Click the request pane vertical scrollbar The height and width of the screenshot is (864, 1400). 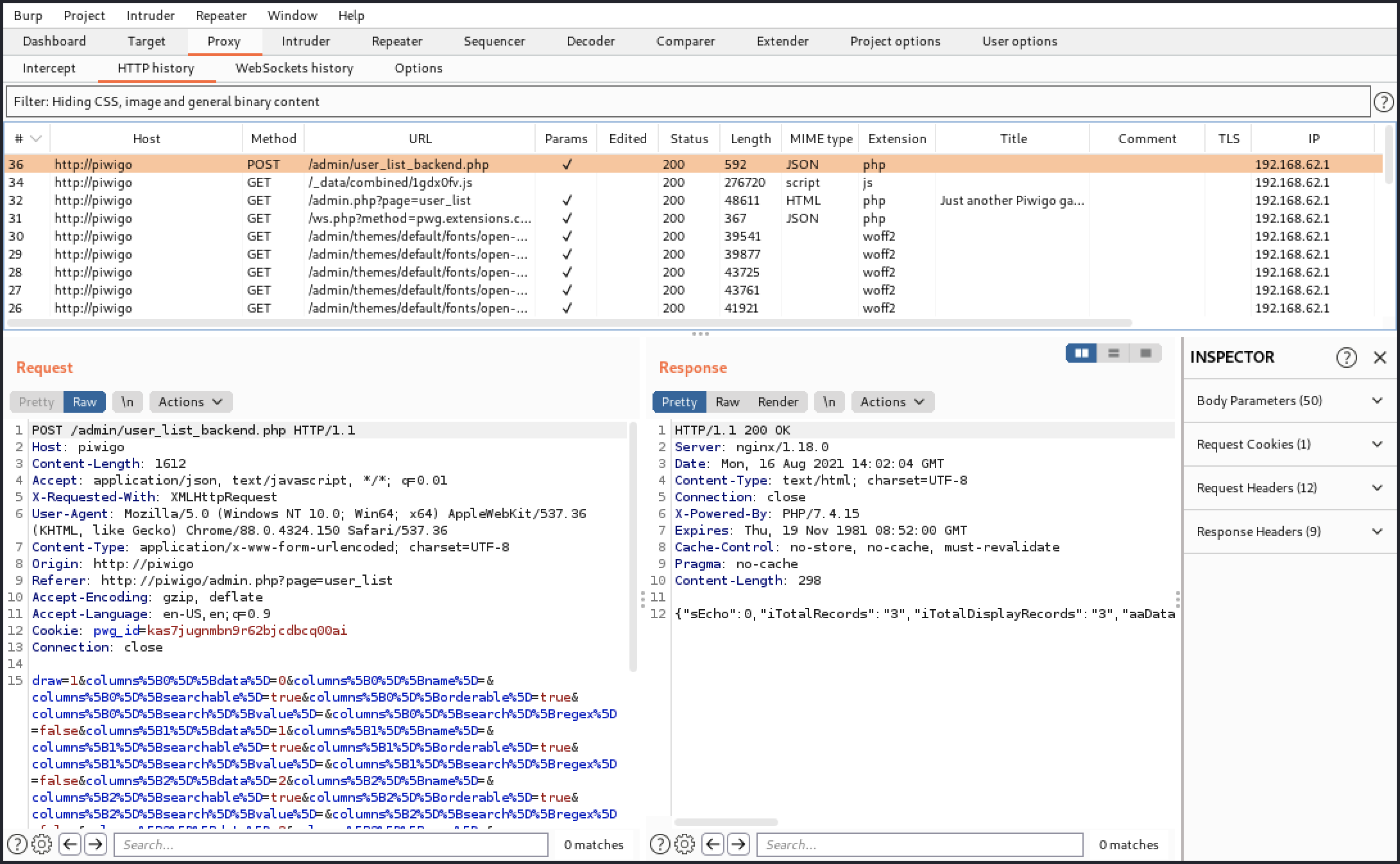point(633,546)
